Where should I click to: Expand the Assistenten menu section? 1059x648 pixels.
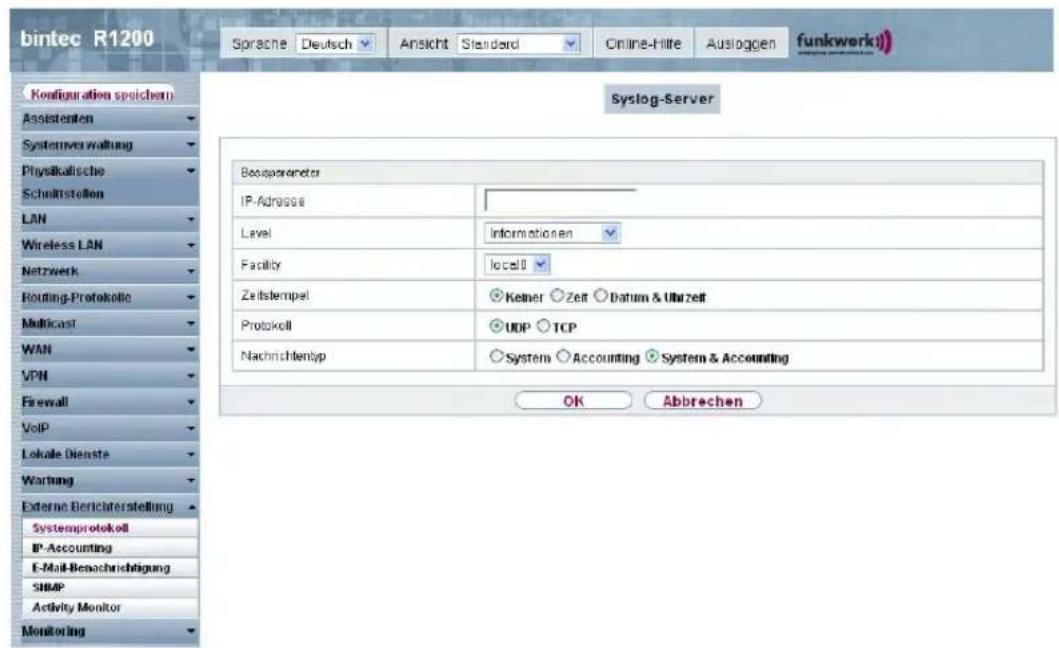click(x=105, y=119)
